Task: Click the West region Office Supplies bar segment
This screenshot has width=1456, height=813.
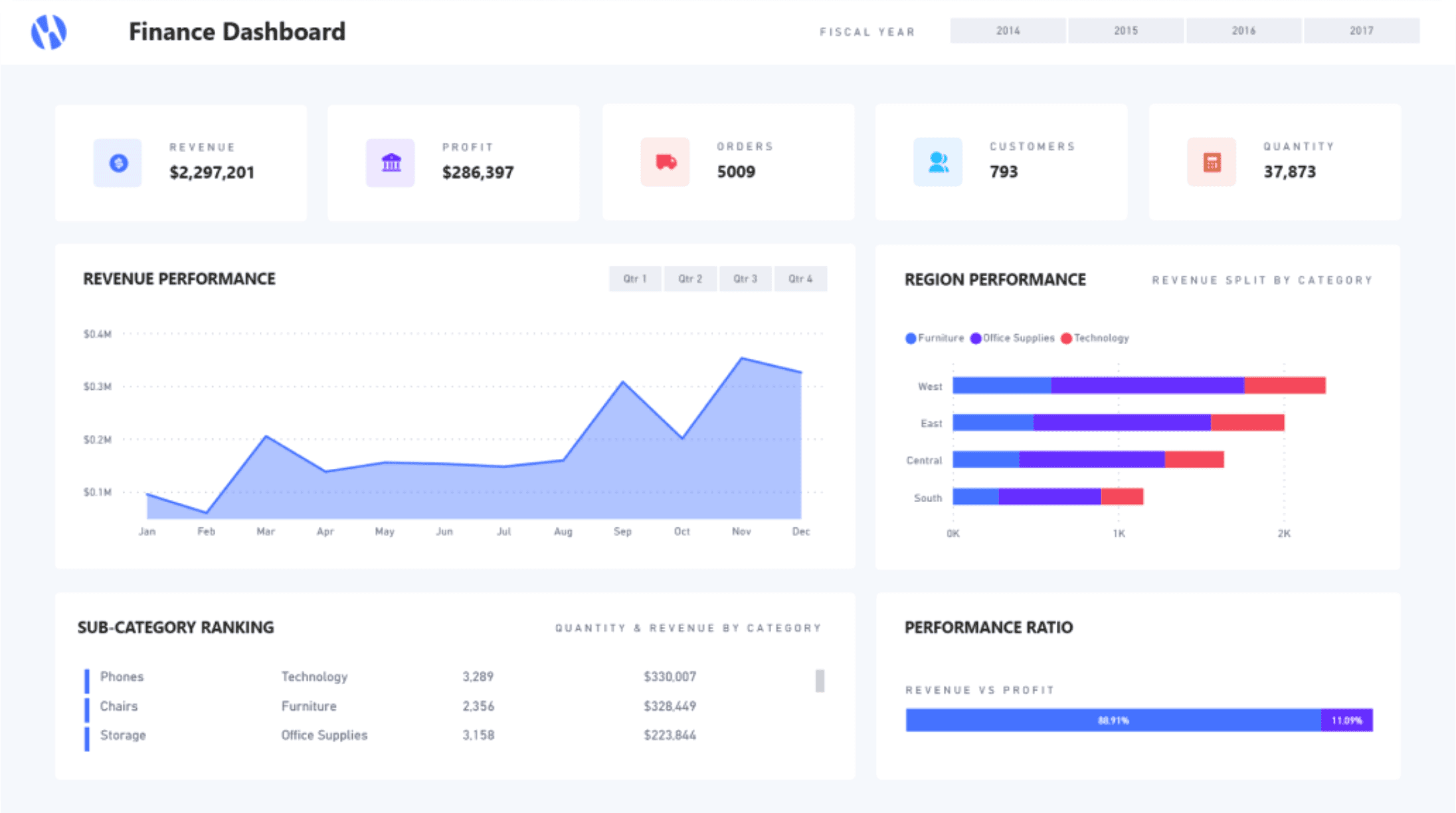Action: click(1147, 385)
